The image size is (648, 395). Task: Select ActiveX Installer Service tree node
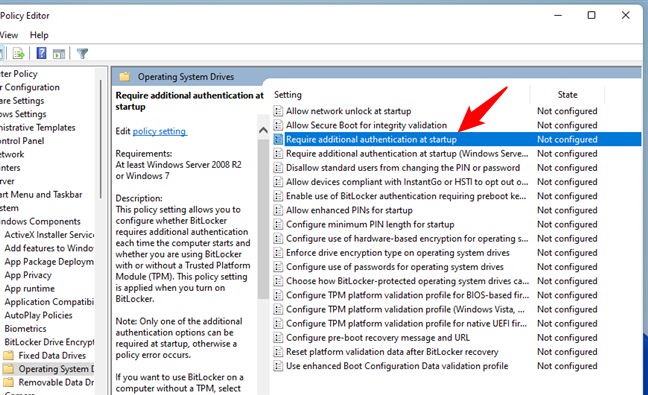tap(49, 235)
